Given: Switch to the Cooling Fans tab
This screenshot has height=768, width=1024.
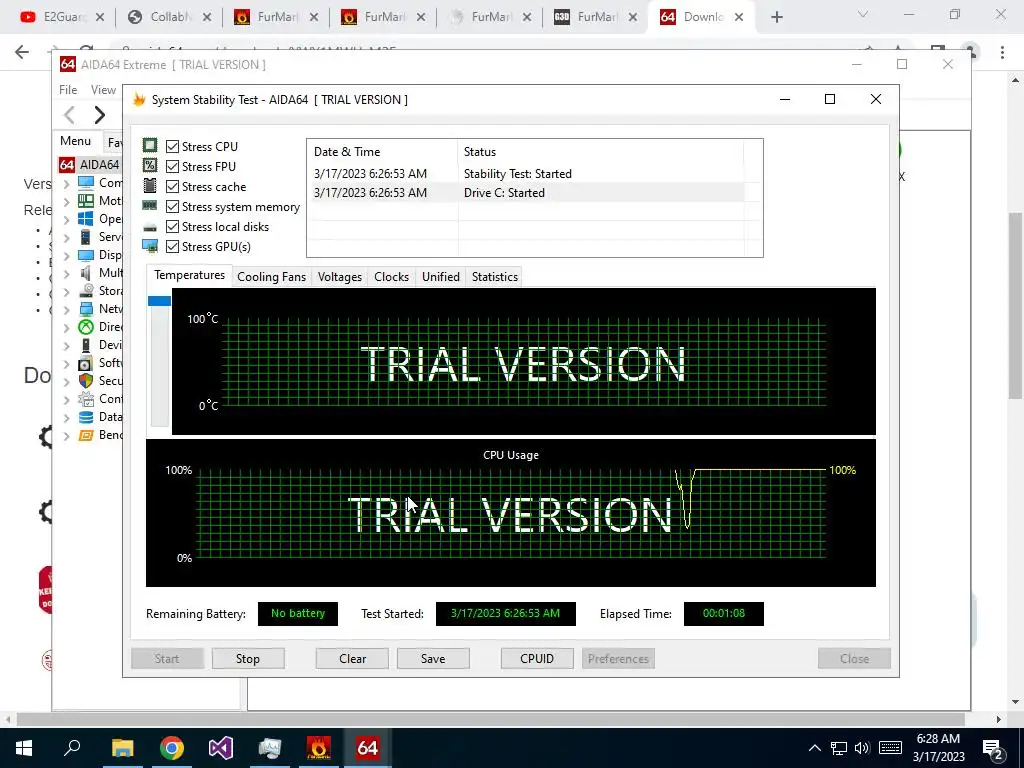Looking at the screenshot, I should pyautogui.click(x=271, y=277).
